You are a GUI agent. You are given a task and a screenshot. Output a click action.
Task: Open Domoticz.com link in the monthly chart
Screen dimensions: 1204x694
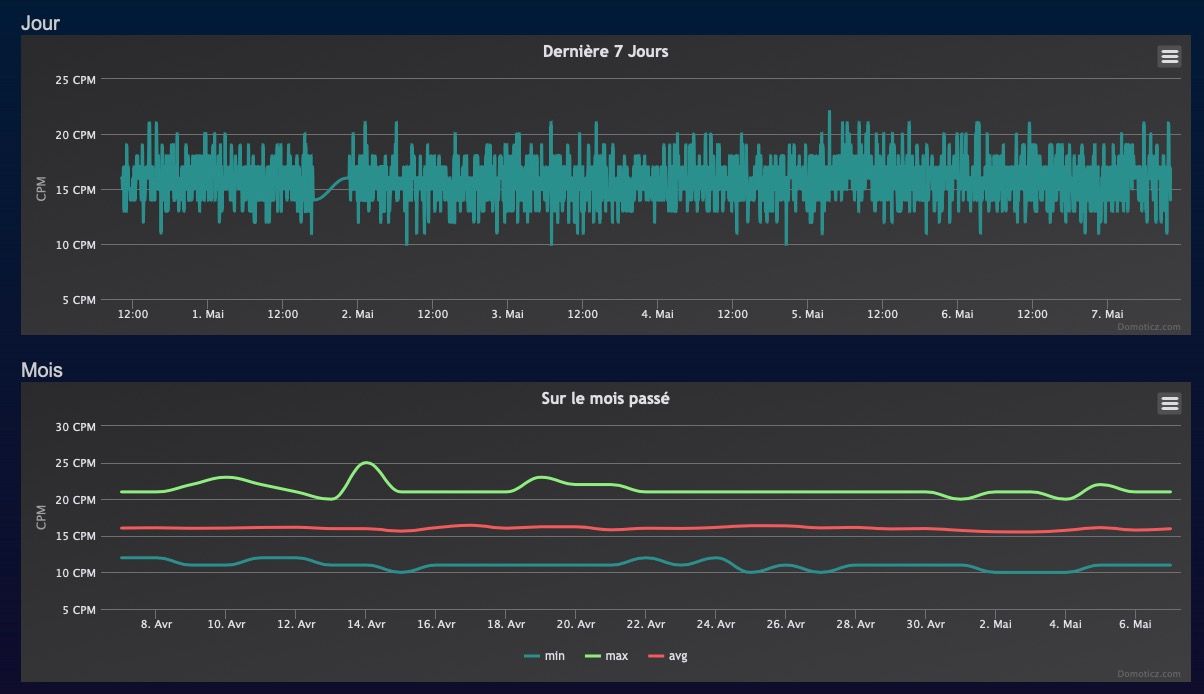pyautogui.click(x=1155, y=673)
